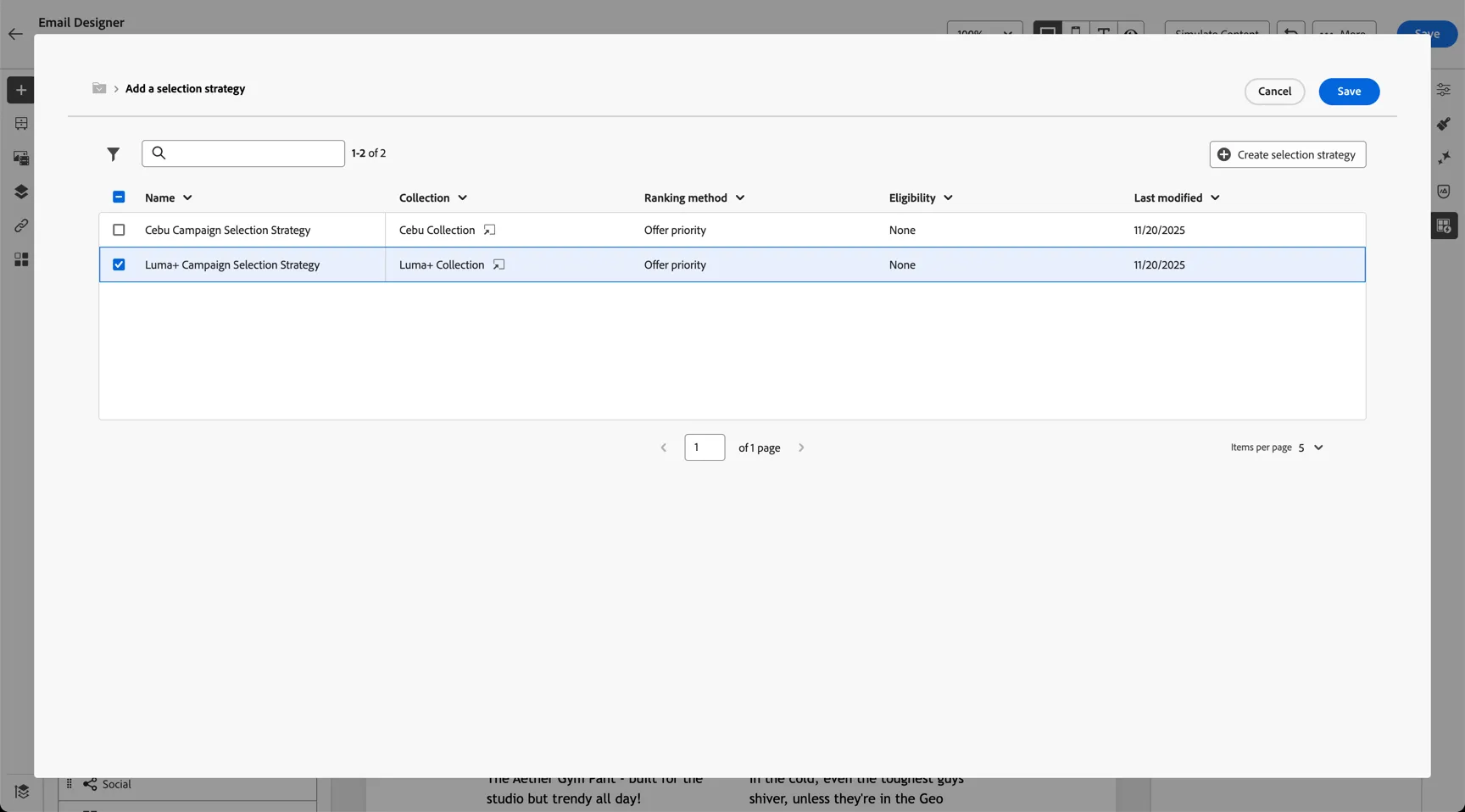Go to next page arrow
Viewport: 1465px width, 812px height.
[x=801, y=448]
